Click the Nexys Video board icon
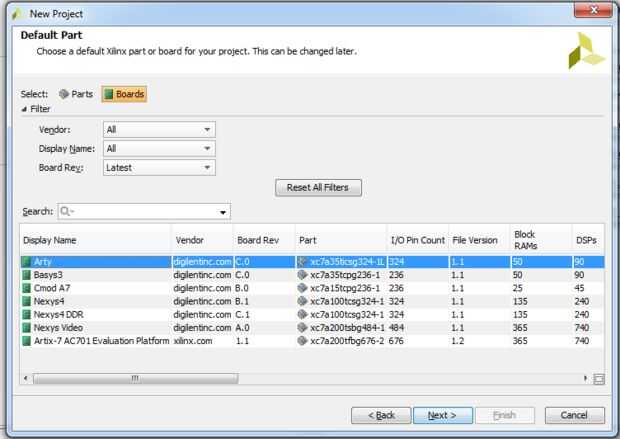This screenshot has width=620, height=439. pyautogui.click(x=26, y=327)
